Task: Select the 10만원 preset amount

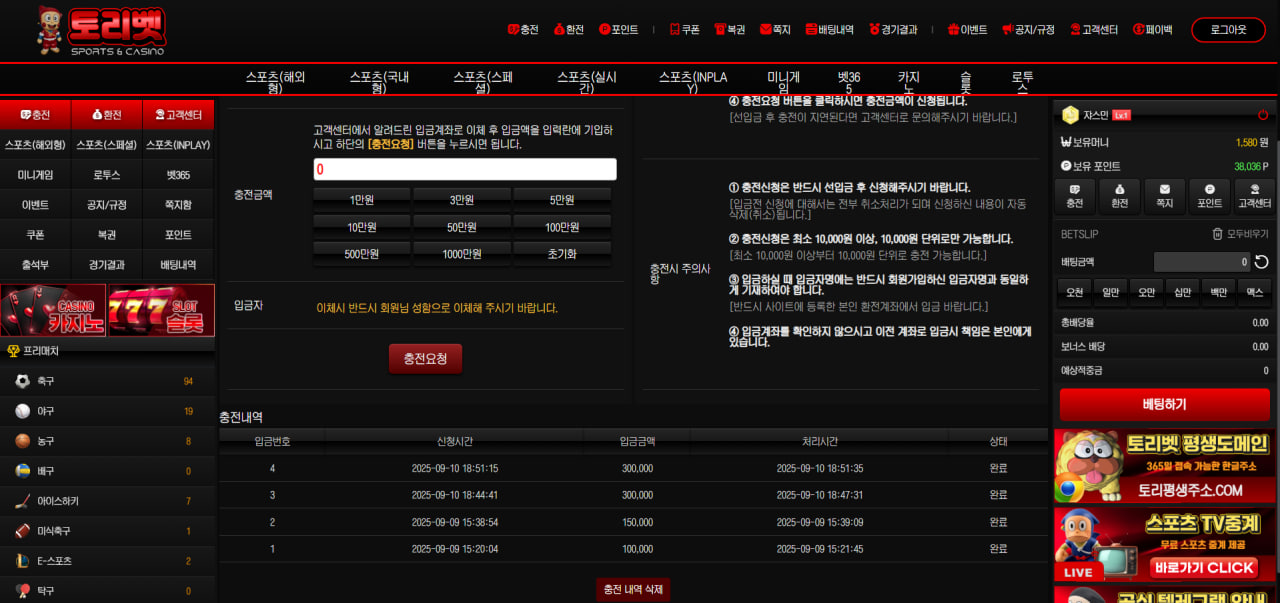Action: click(361, 227)
